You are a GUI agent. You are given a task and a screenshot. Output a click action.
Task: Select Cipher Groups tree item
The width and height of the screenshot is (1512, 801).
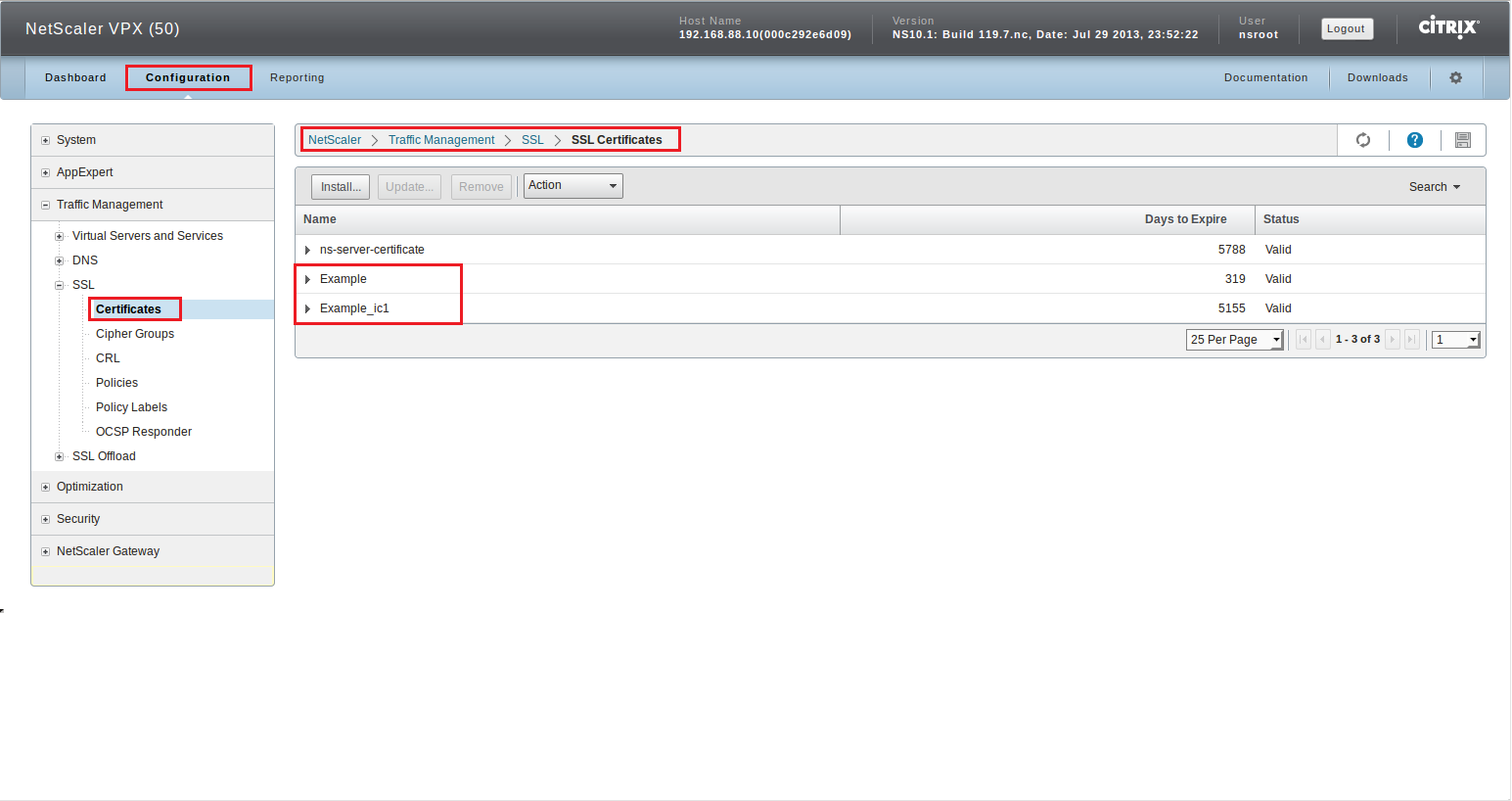pyautogui.click(x=135, y=334)
